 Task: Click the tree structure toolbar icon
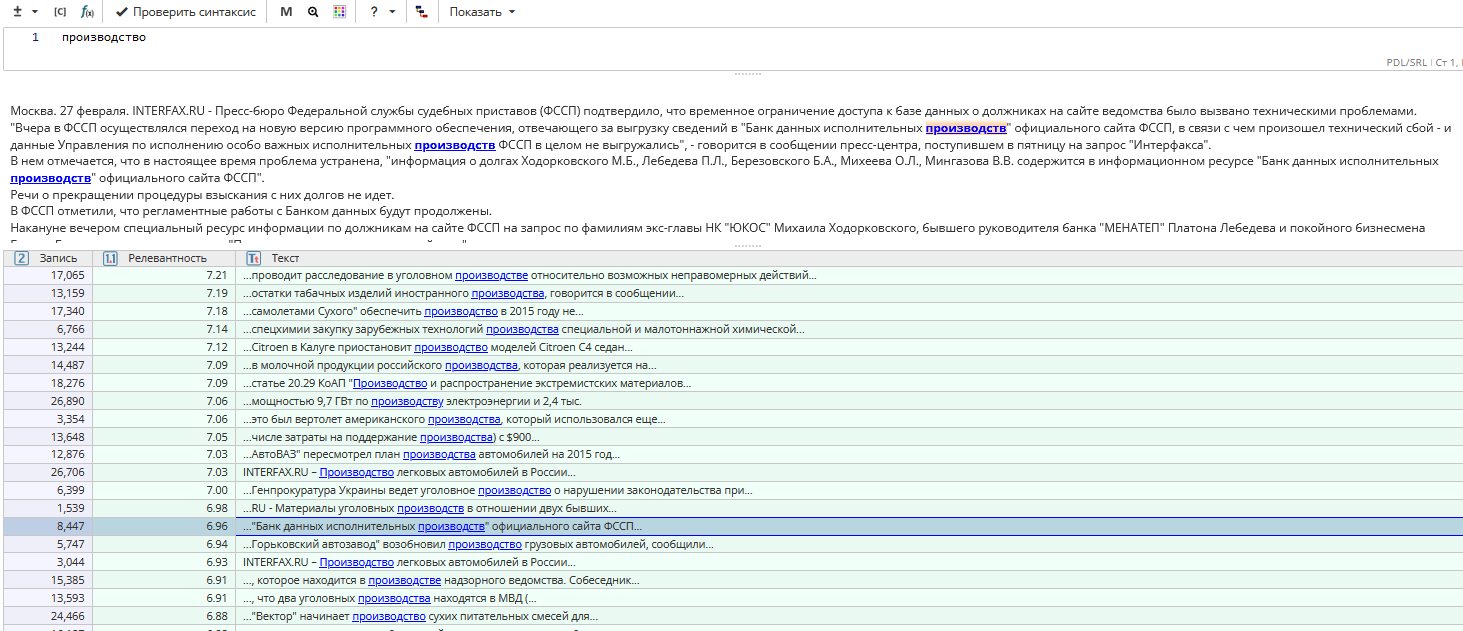click(x=421, y=12)
